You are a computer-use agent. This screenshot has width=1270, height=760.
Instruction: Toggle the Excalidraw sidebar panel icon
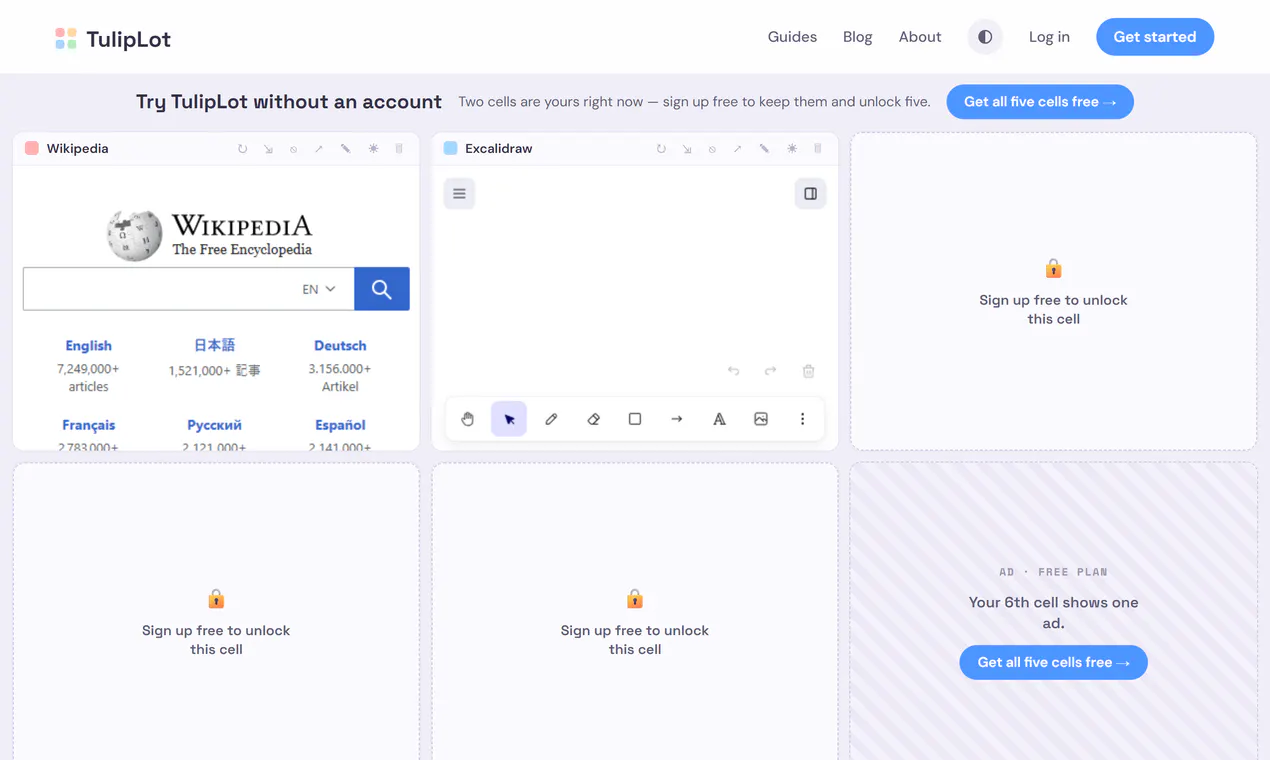[x=810, y=194]
